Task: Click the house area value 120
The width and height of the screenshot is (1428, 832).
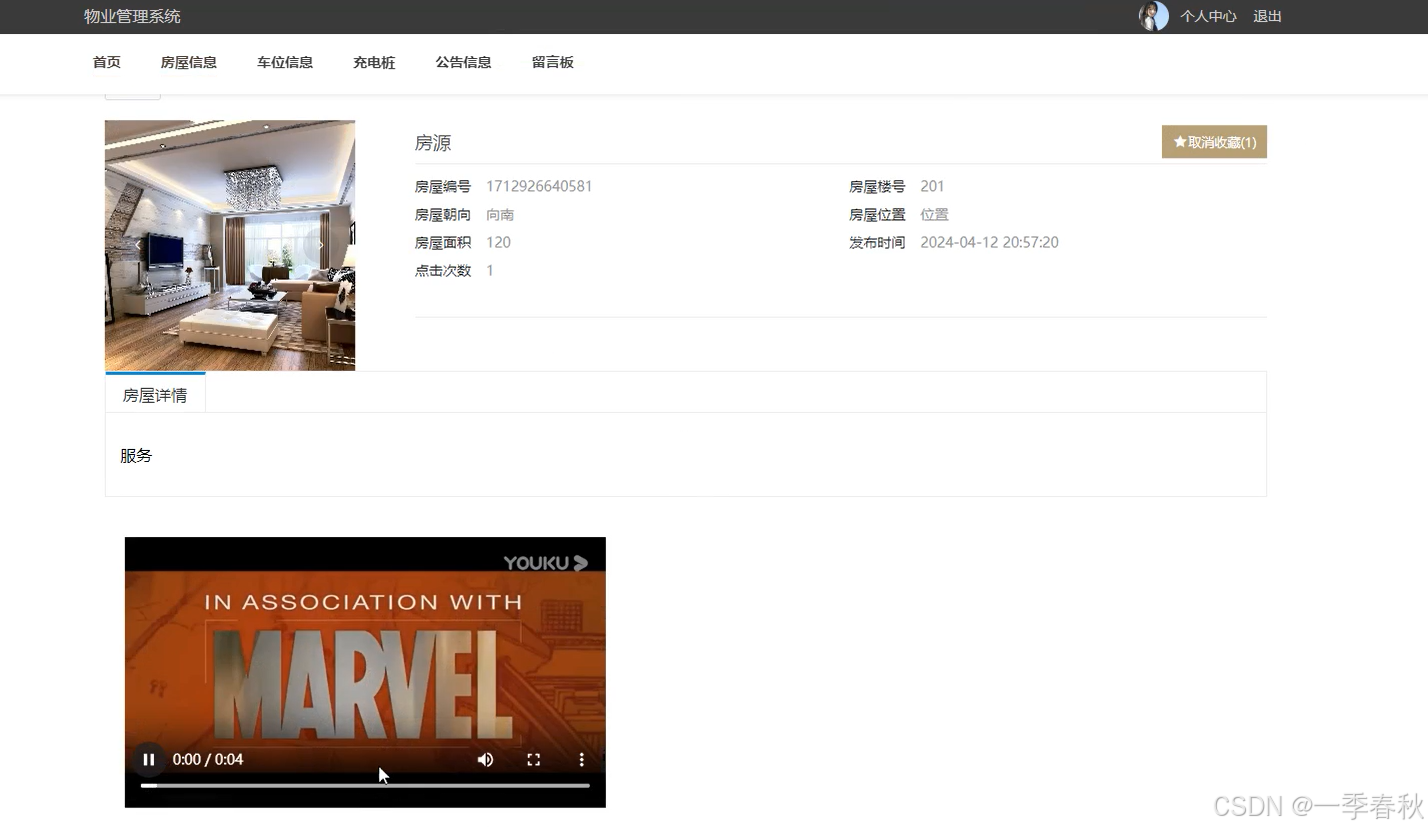Action: pos(498,242)
